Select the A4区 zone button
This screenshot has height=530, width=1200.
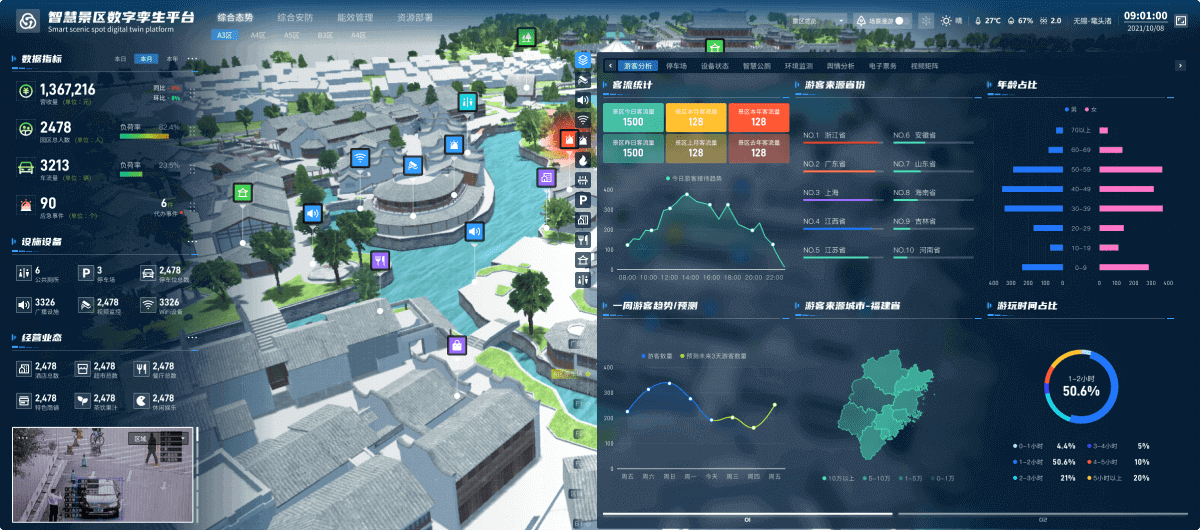pos(258,35)
